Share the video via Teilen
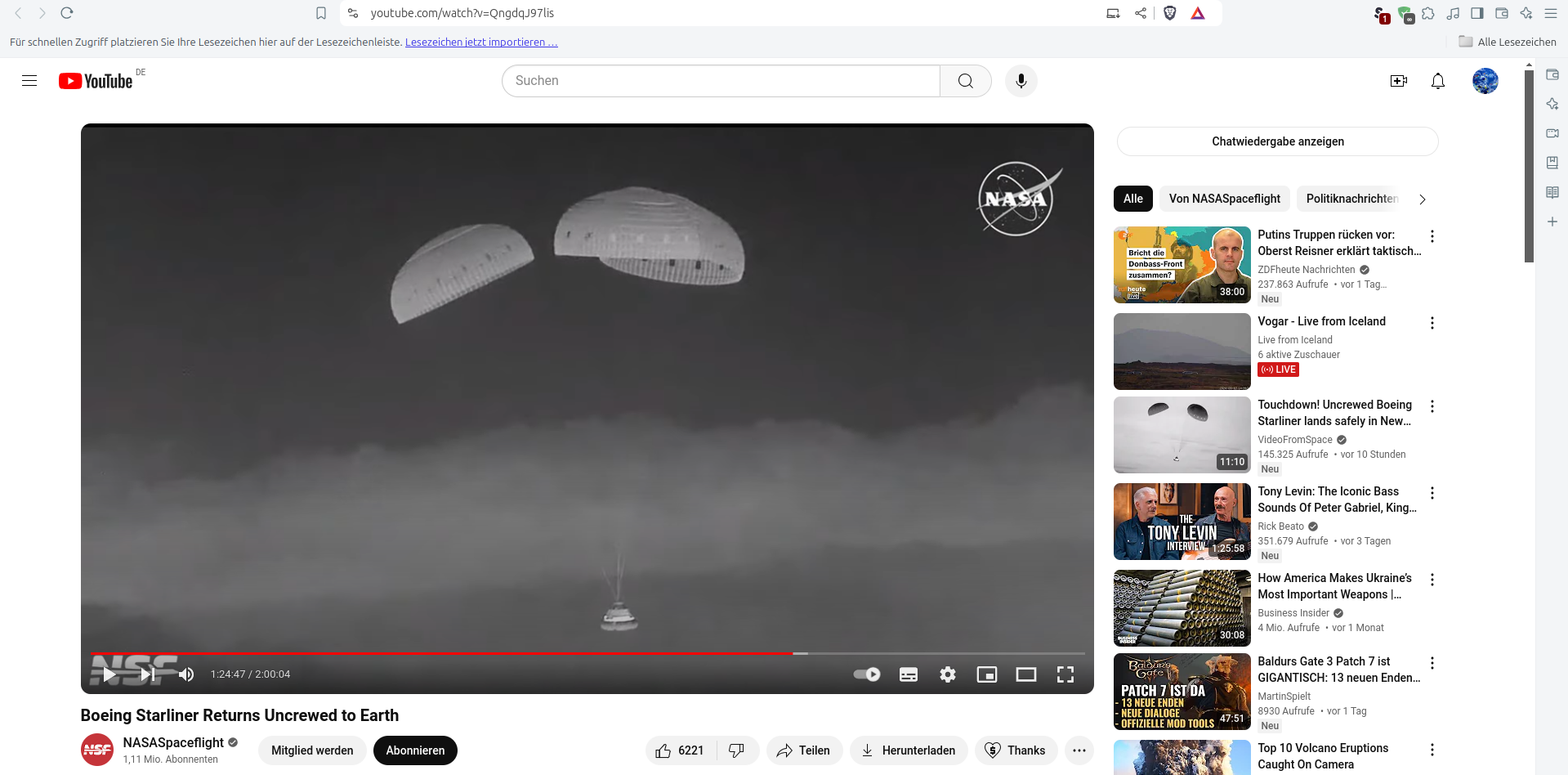Screen dimensions: 1568x775 click(804, 750)
